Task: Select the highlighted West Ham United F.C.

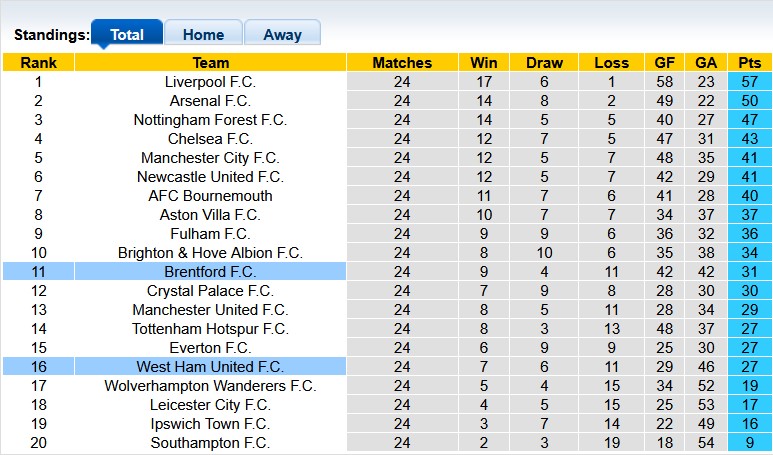Action: point(210,367)
